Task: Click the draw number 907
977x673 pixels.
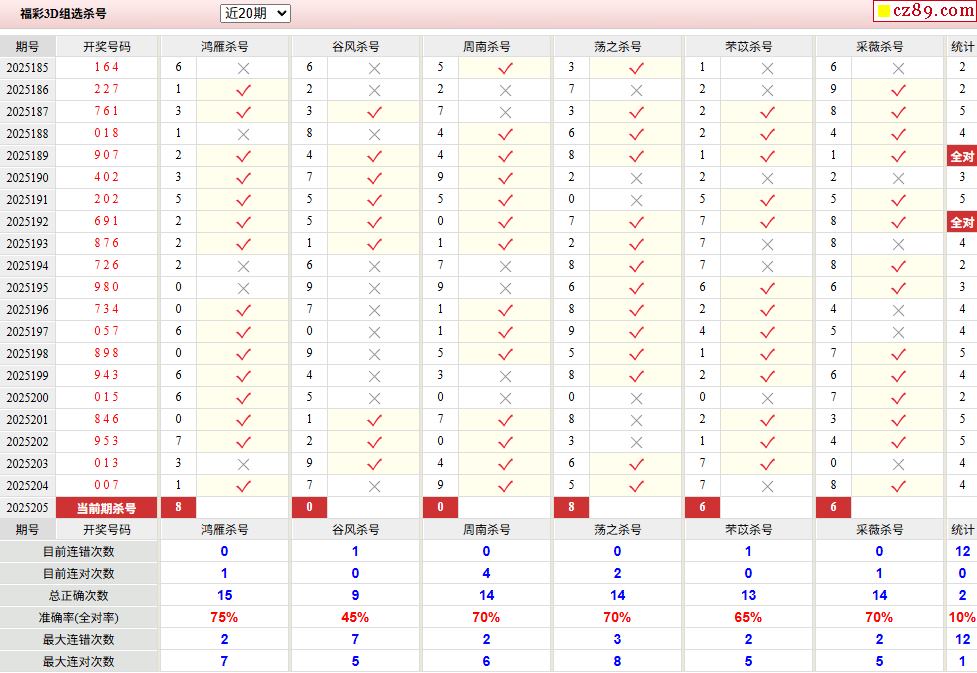Action: (x=107, y=155)
